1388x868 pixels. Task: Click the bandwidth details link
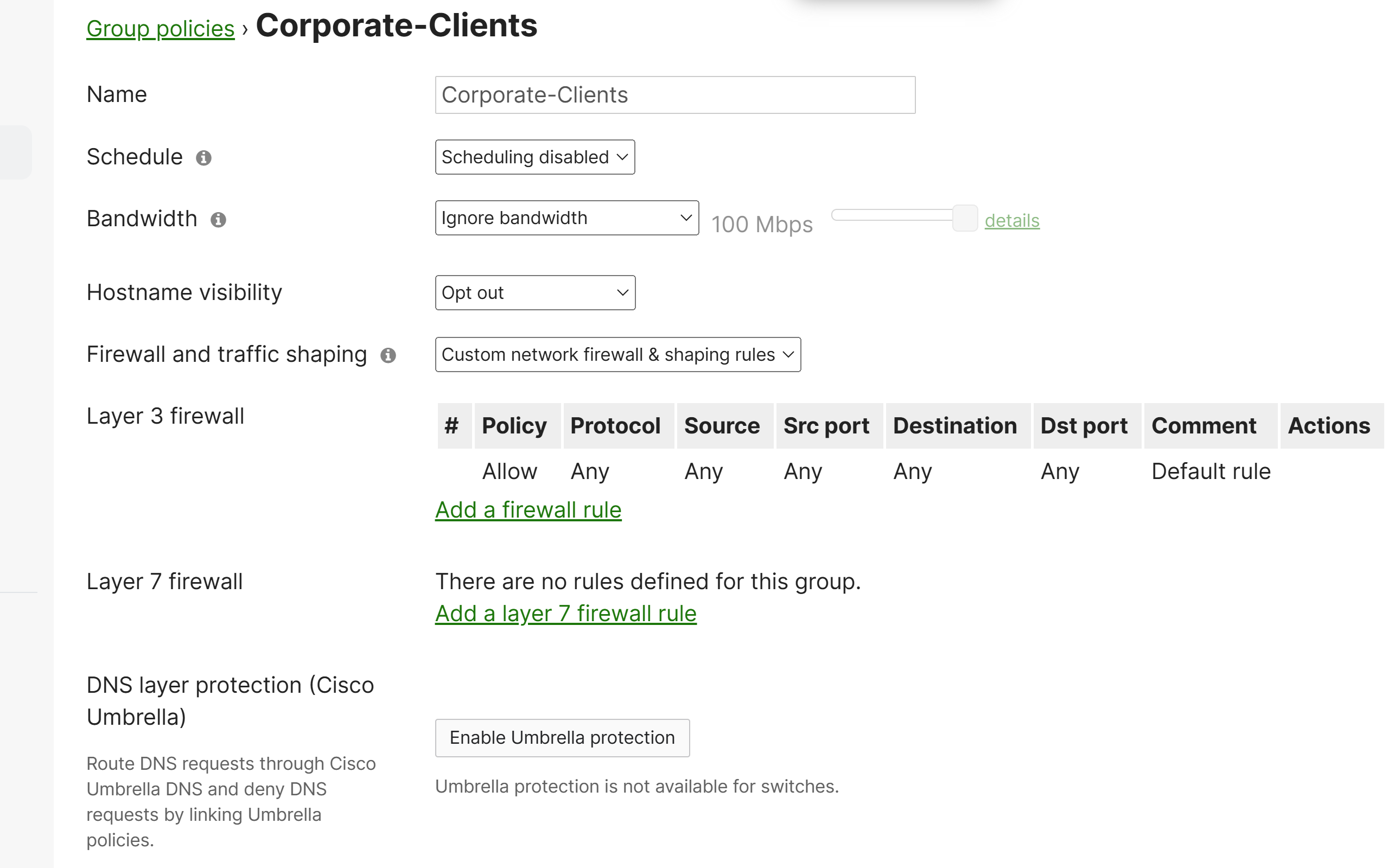pos(1012,220)
